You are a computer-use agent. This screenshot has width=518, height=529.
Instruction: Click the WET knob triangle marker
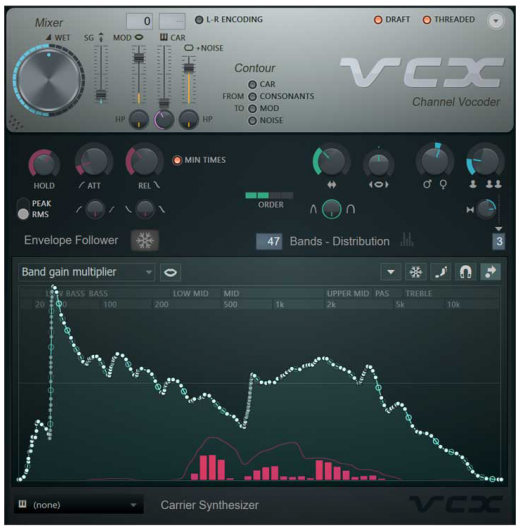click(x=49, y=37)
